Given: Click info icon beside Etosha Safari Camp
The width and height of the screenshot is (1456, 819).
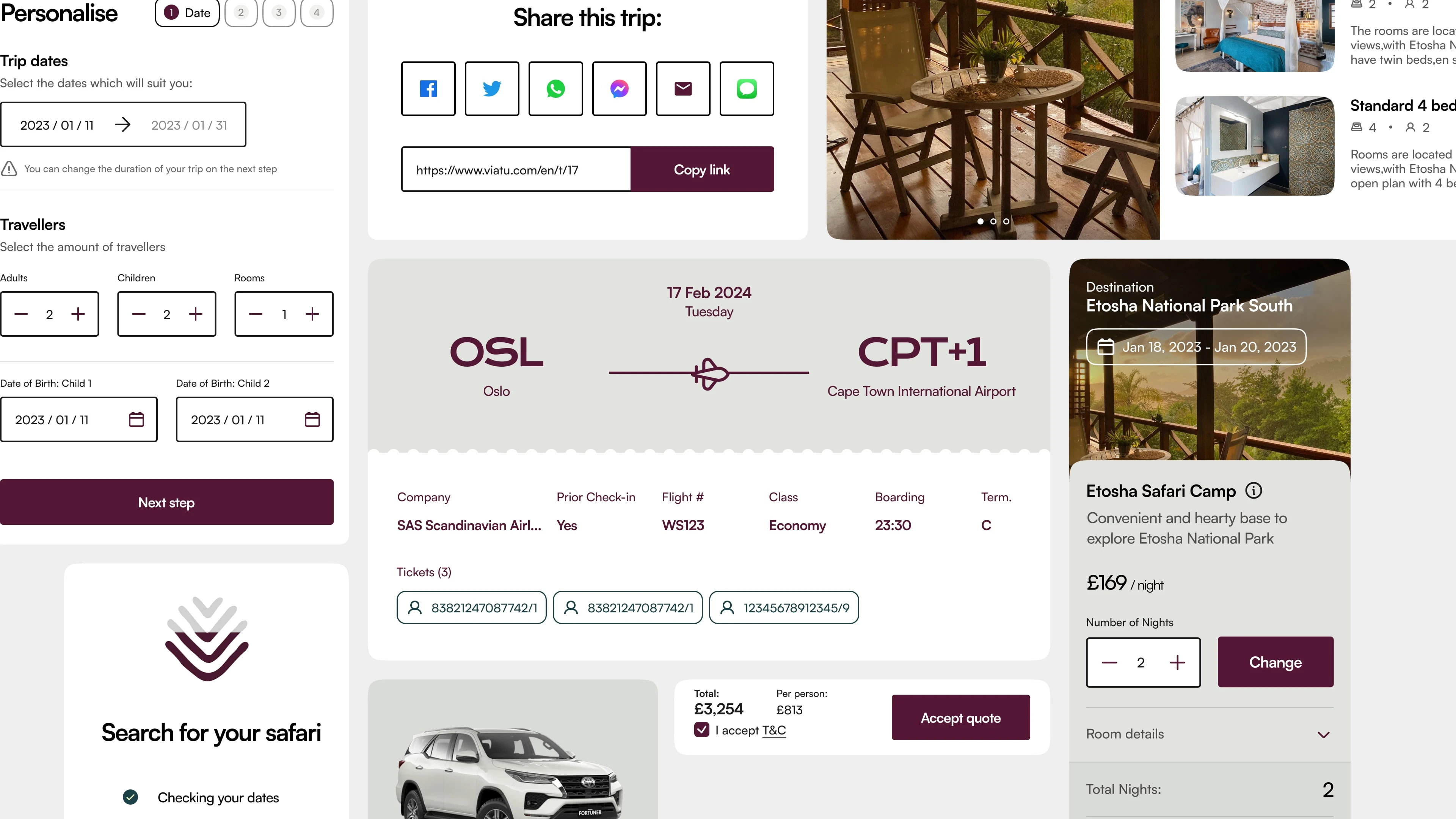Looking at the screenshot, I should point(1254,491).
